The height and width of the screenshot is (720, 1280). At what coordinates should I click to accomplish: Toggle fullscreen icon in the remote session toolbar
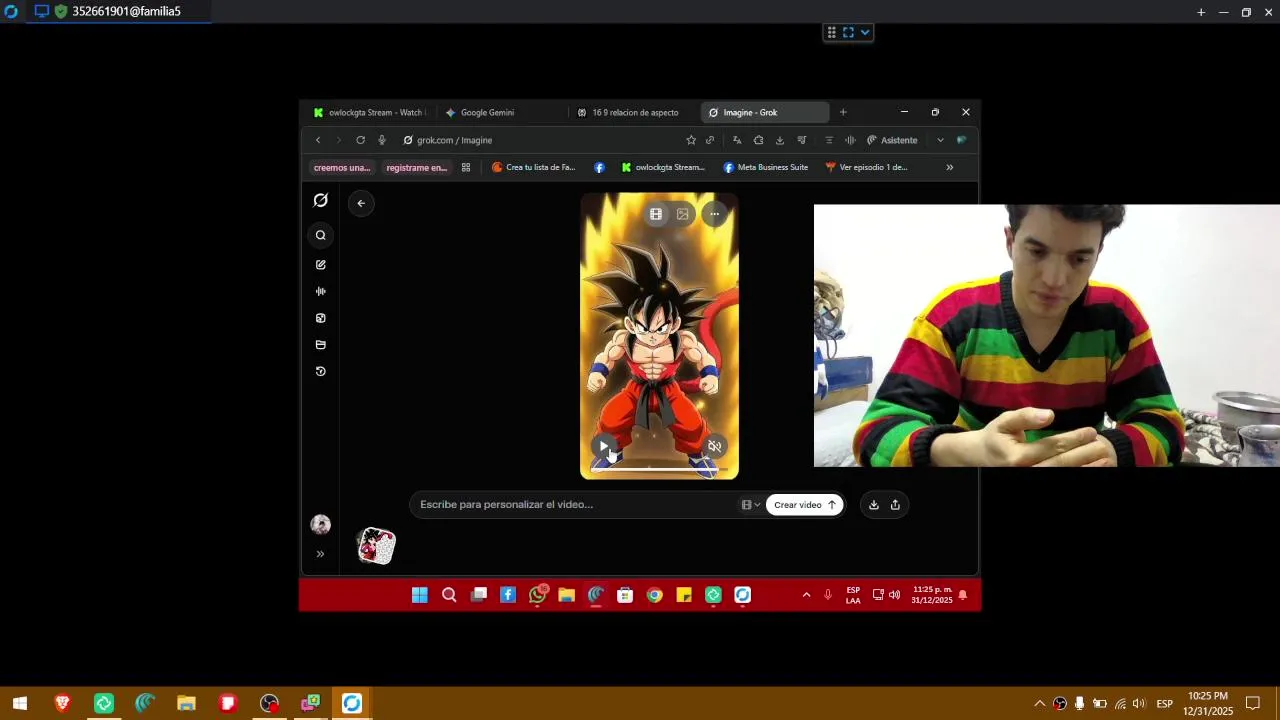click(x=848, y=33)
